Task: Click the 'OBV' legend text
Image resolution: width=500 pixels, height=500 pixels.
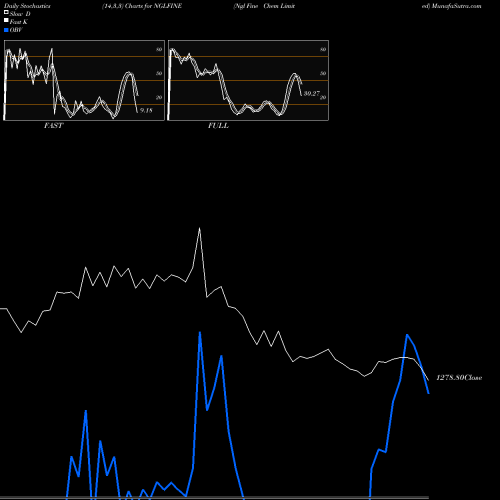Action: pos(16,30)
